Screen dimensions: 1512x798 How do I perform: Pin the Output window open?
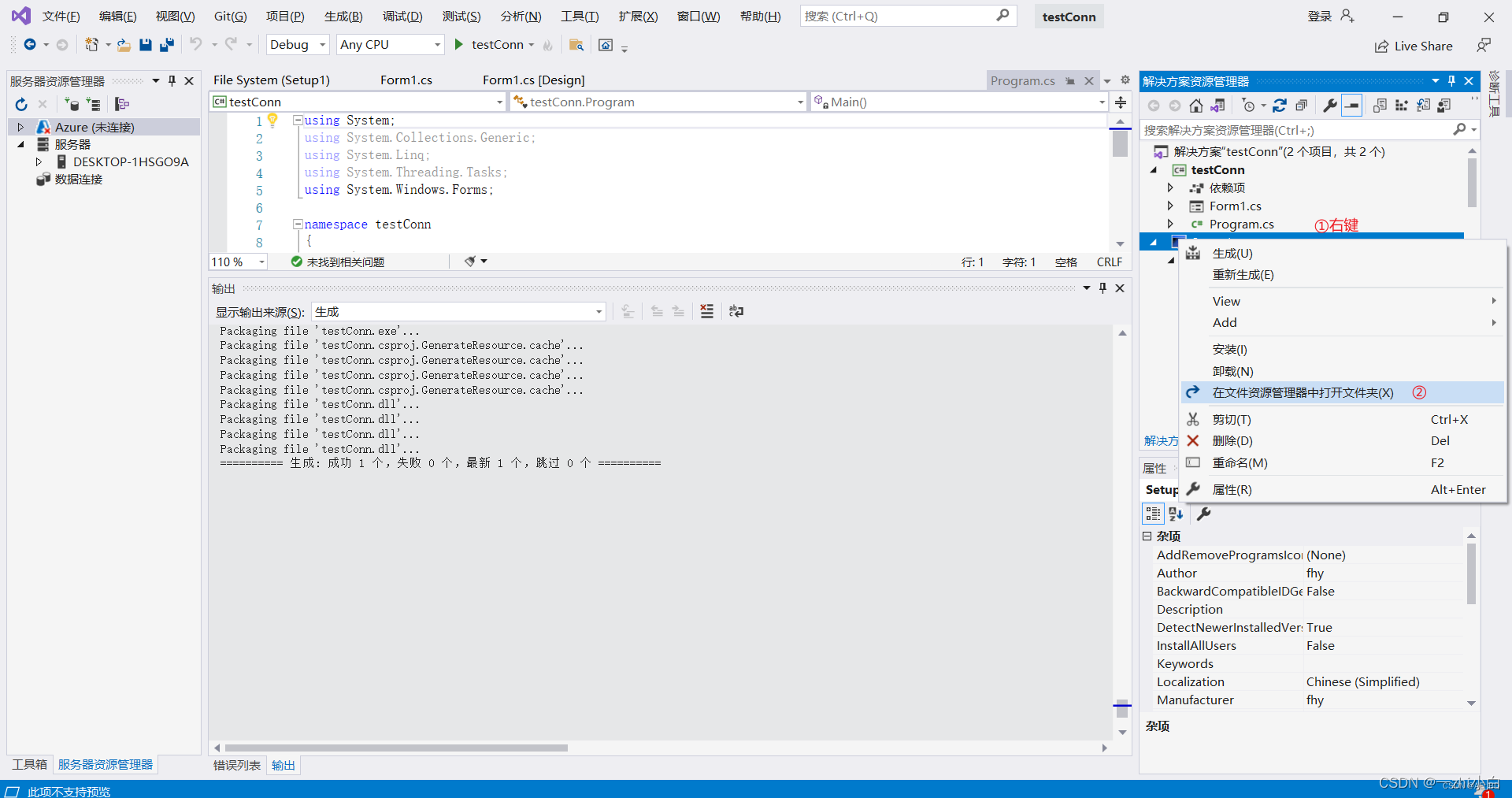(x=1102, y=288)
